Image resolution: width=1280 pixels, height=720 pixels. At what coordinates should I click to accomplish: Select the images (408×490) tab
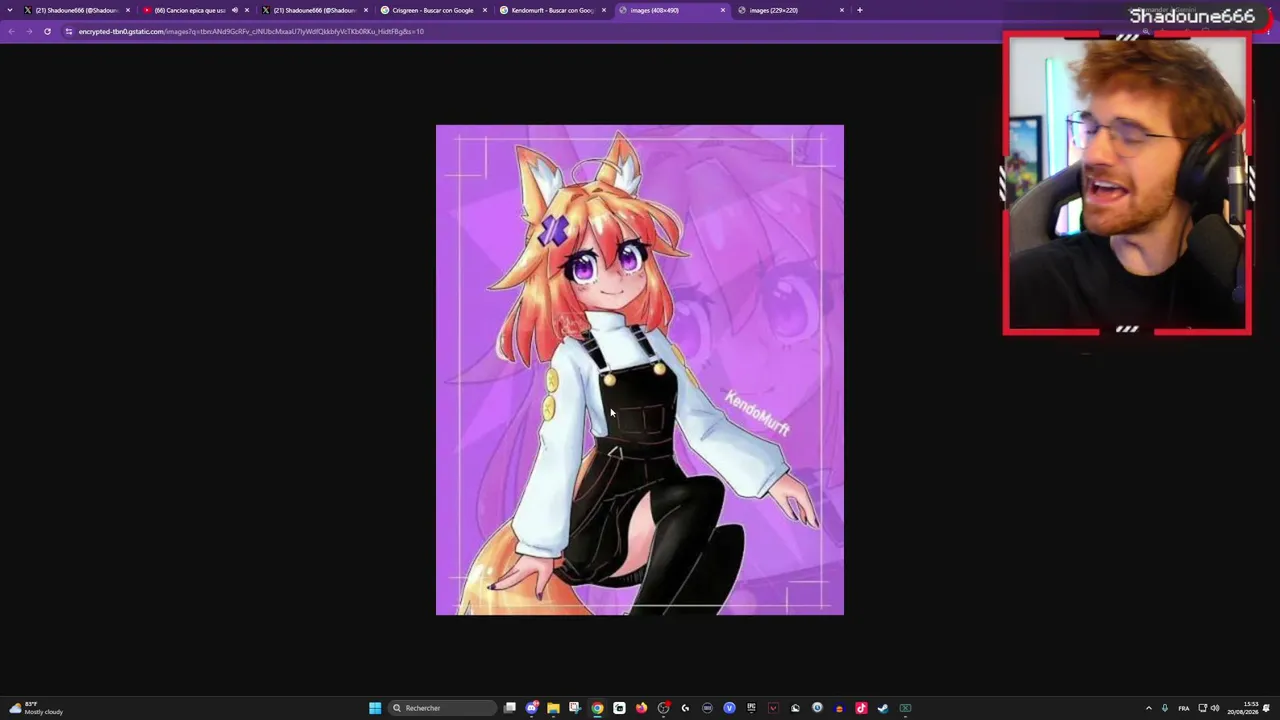click(672, 10)
